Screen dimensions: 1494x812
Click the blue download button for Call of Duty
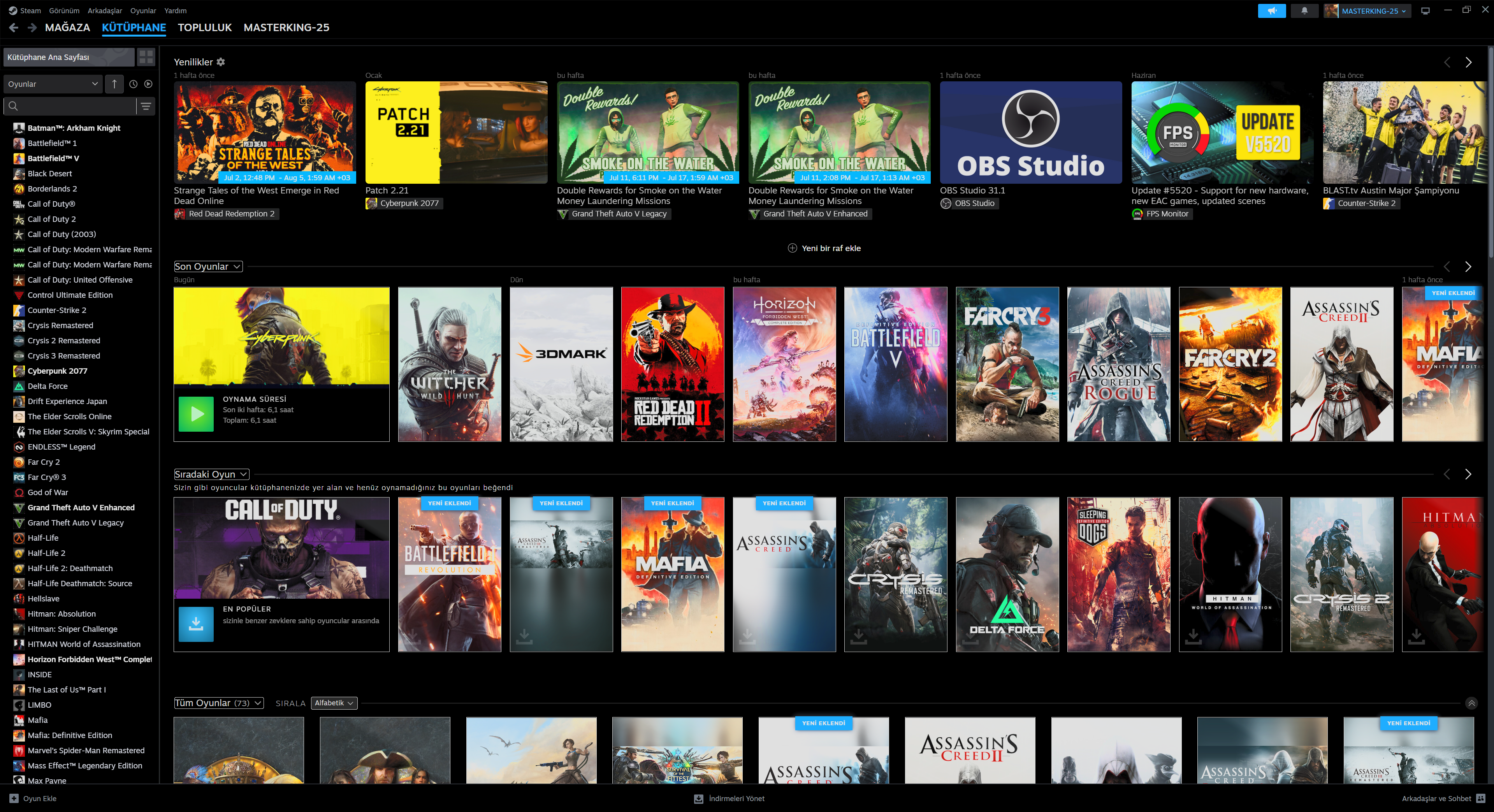[x=196, y=624]
